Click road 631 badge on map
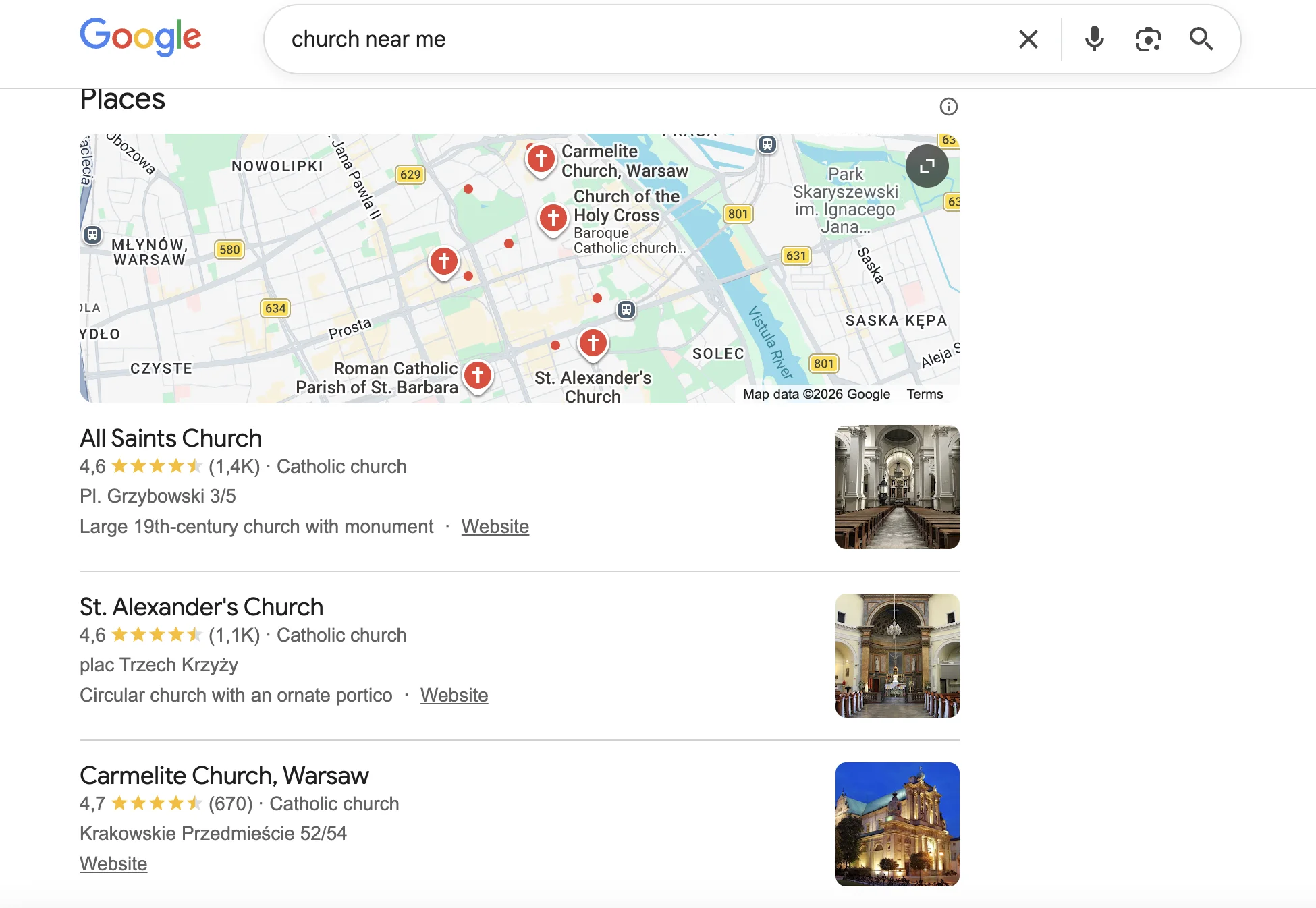The image size is (1316, 908). click(x=796, y=256)
